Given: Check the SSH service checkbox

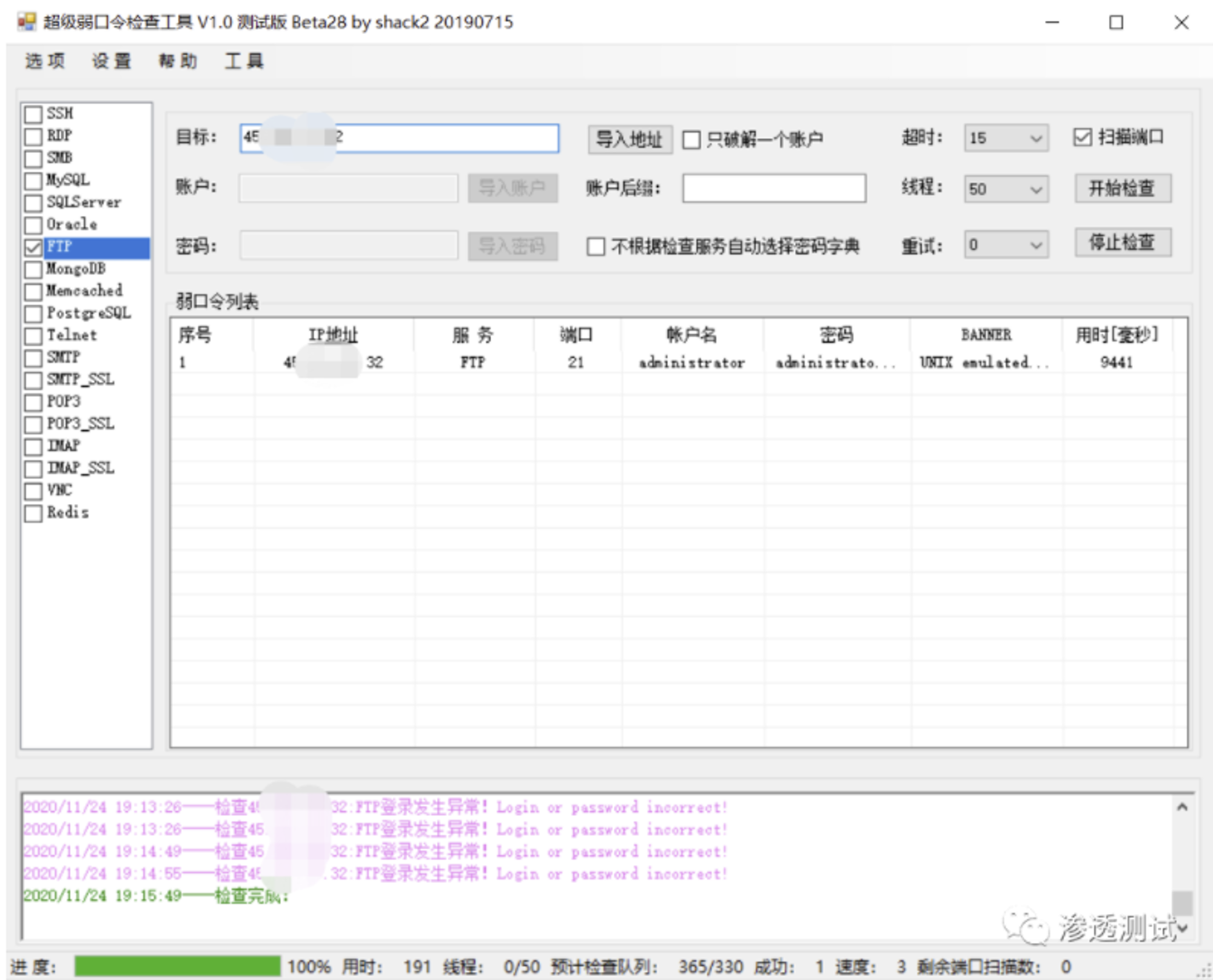Looking at the screenshot, I should [x=33, y=114].
